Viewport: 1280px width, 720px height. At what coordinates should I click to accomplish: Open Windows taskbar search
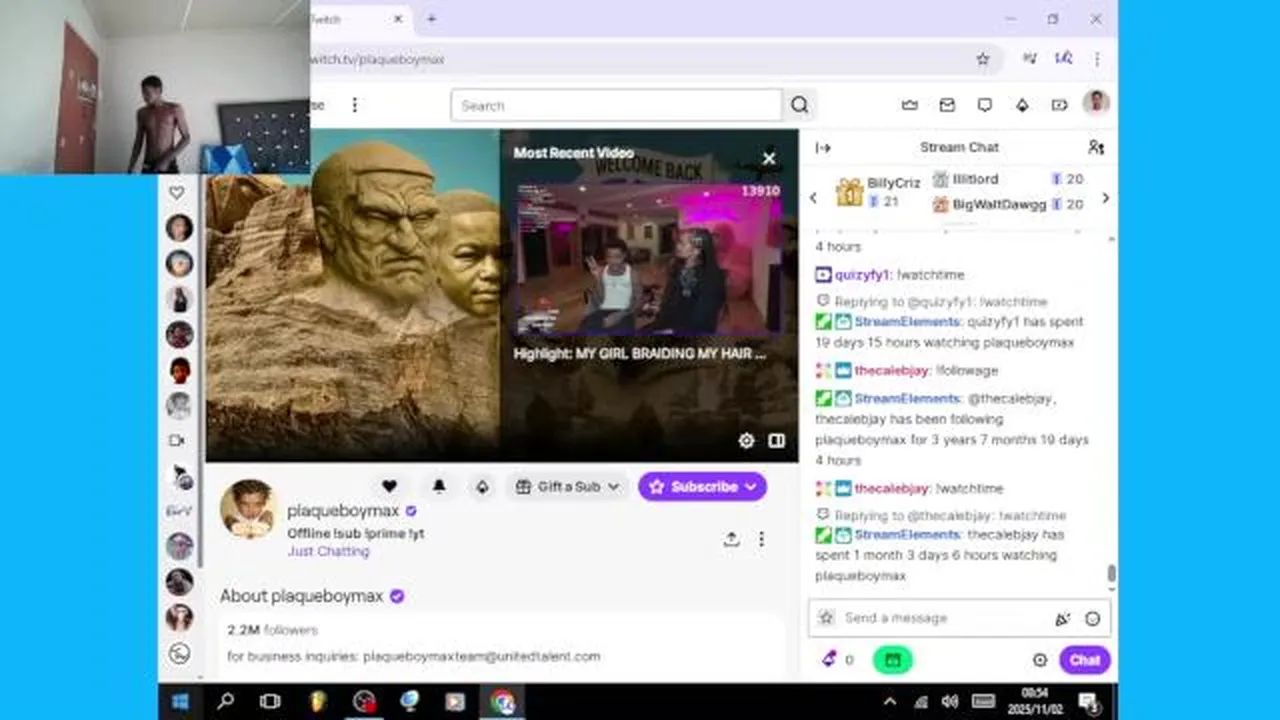(x=226, y=702)
